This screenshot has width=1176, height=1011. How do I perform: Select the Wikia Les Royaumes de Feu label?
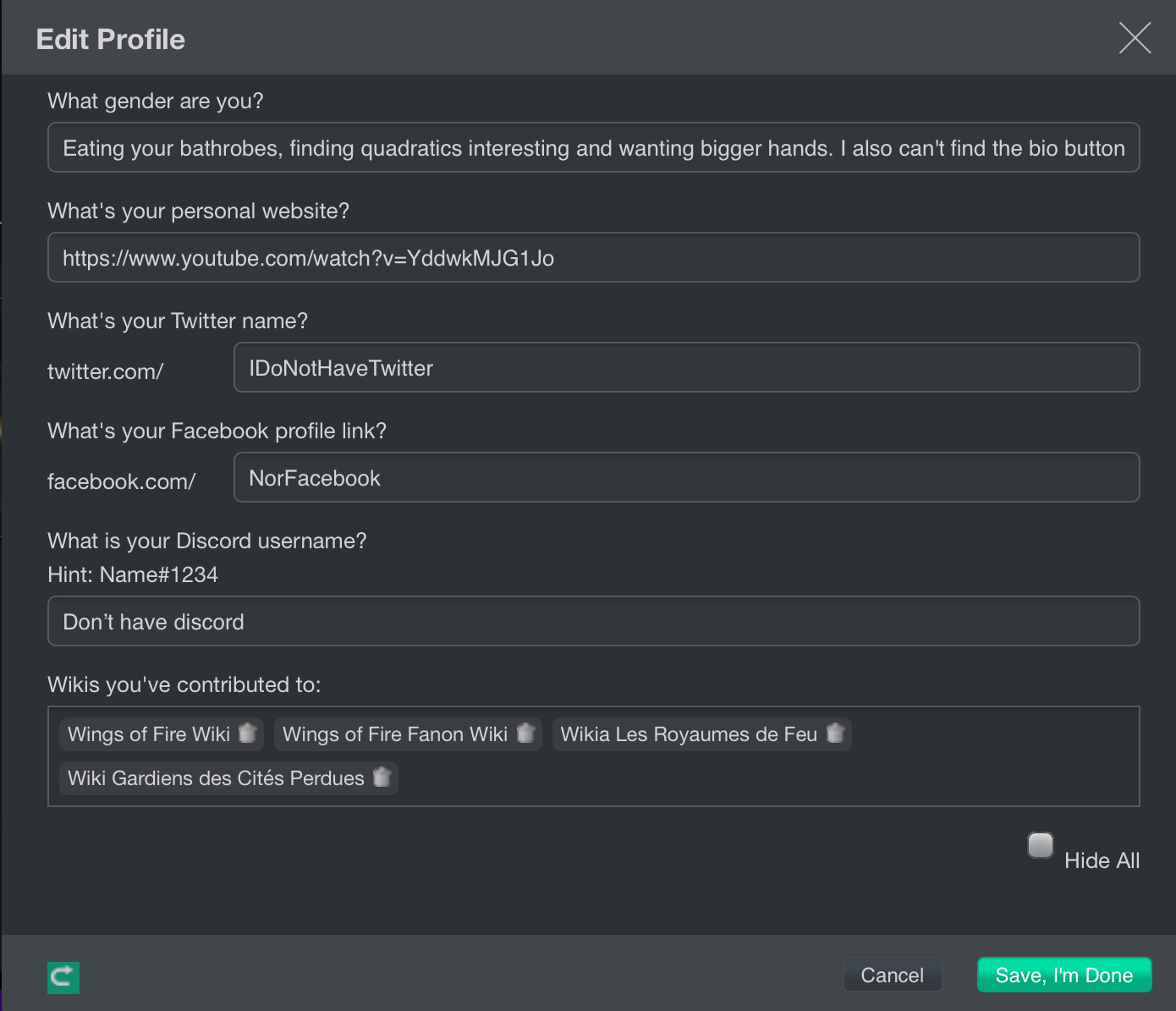pyautogui.click(x=689, y=734)
